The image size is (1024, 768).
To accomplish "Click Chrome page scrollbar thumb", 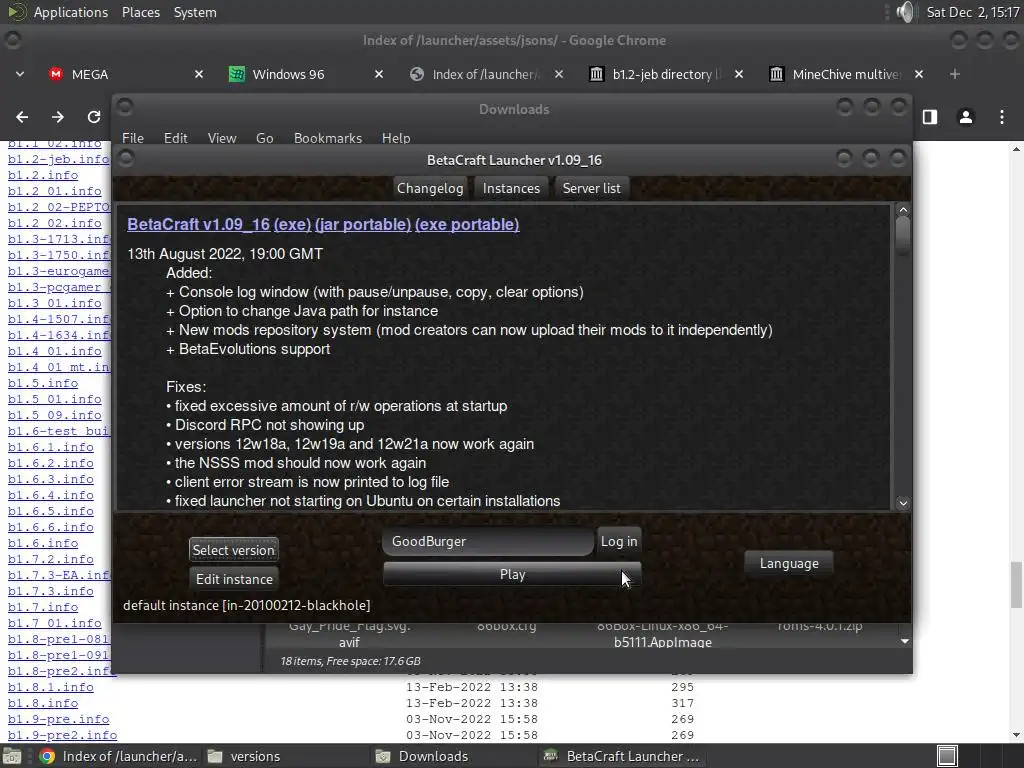I will pos(1016,584).
